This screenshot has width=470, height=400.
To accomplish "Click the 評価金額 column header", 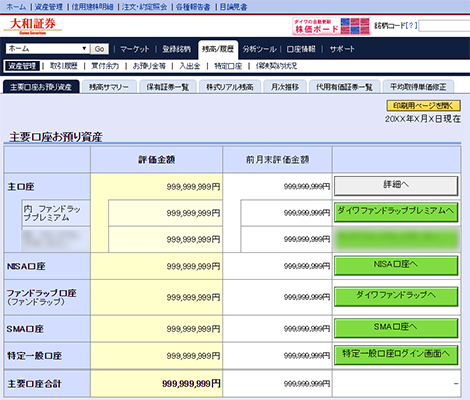I will [x=156, y=160].
